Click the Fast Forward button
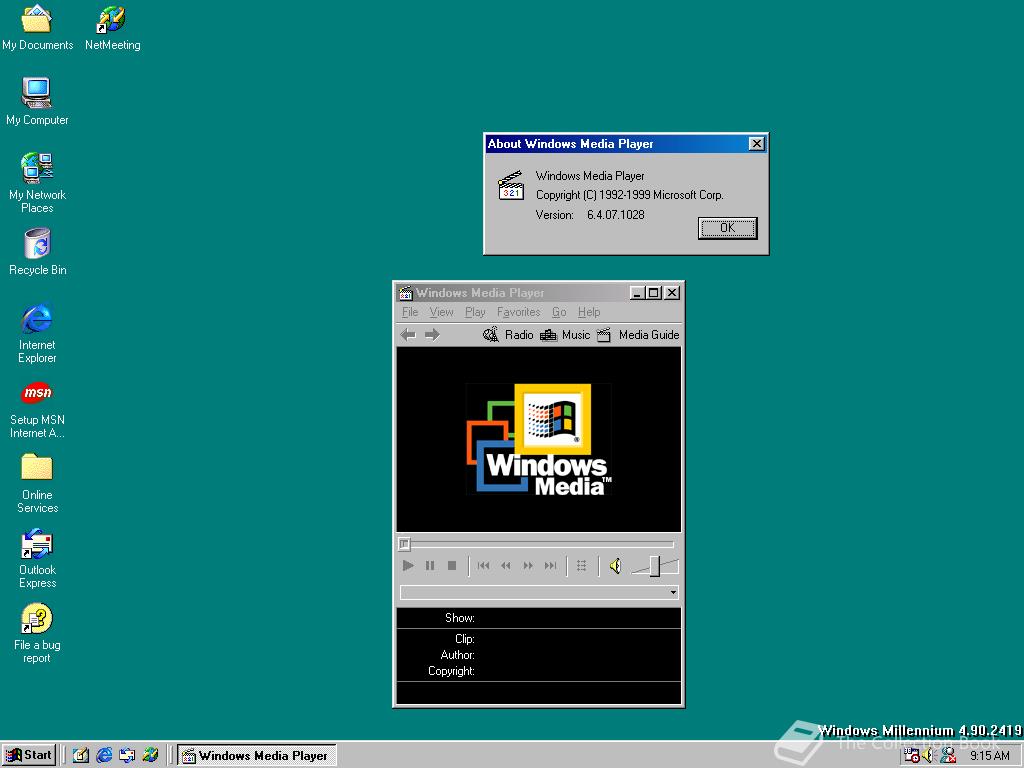Screen dimensions: 1024x768 pyautogui.click(x=528, y=566)
